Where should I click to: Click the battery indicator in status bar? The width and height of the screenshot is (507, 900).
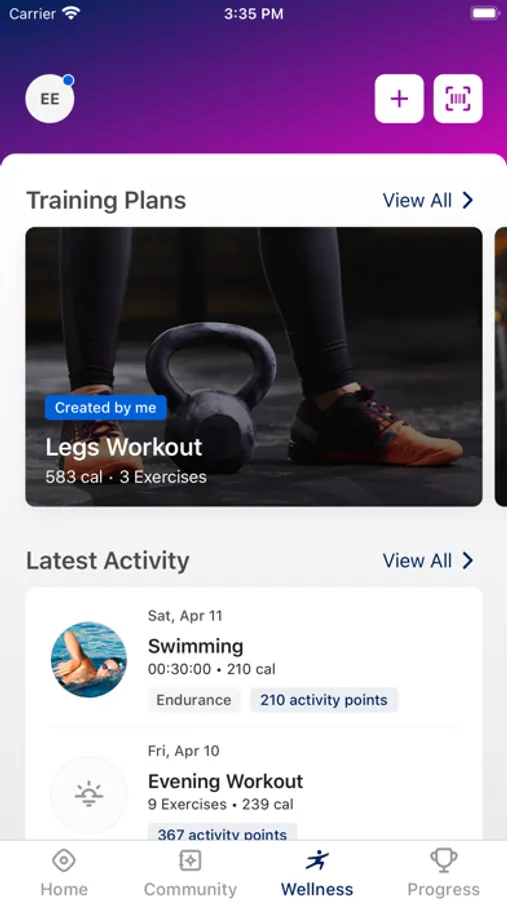pyautogui.click(x=484, y=14)
